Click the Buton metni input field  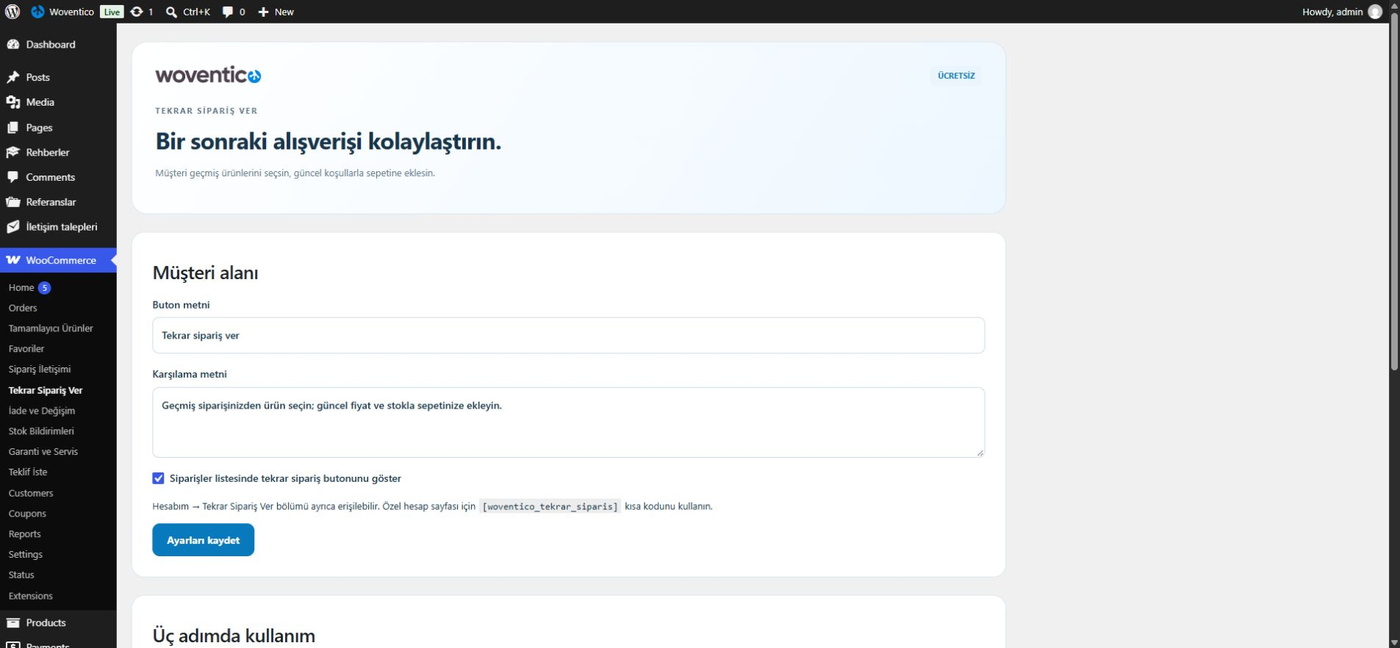pyautogui.click(x=568, y=335)
